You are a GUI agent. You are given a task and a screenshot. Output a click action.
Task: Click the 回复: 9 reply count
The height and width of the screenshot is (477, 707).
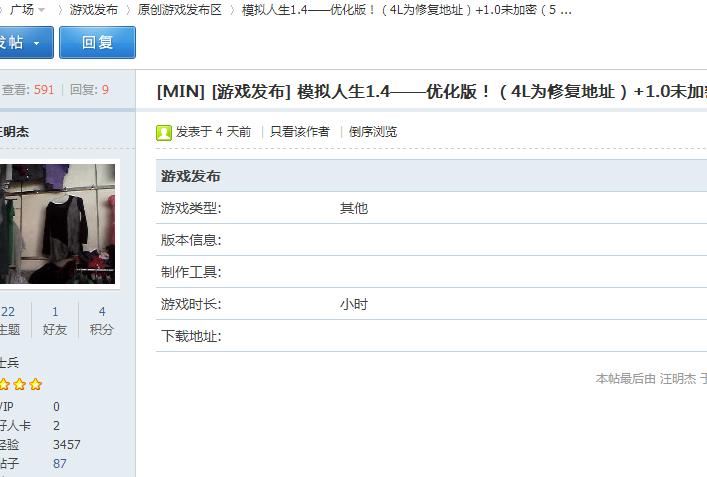89,89
